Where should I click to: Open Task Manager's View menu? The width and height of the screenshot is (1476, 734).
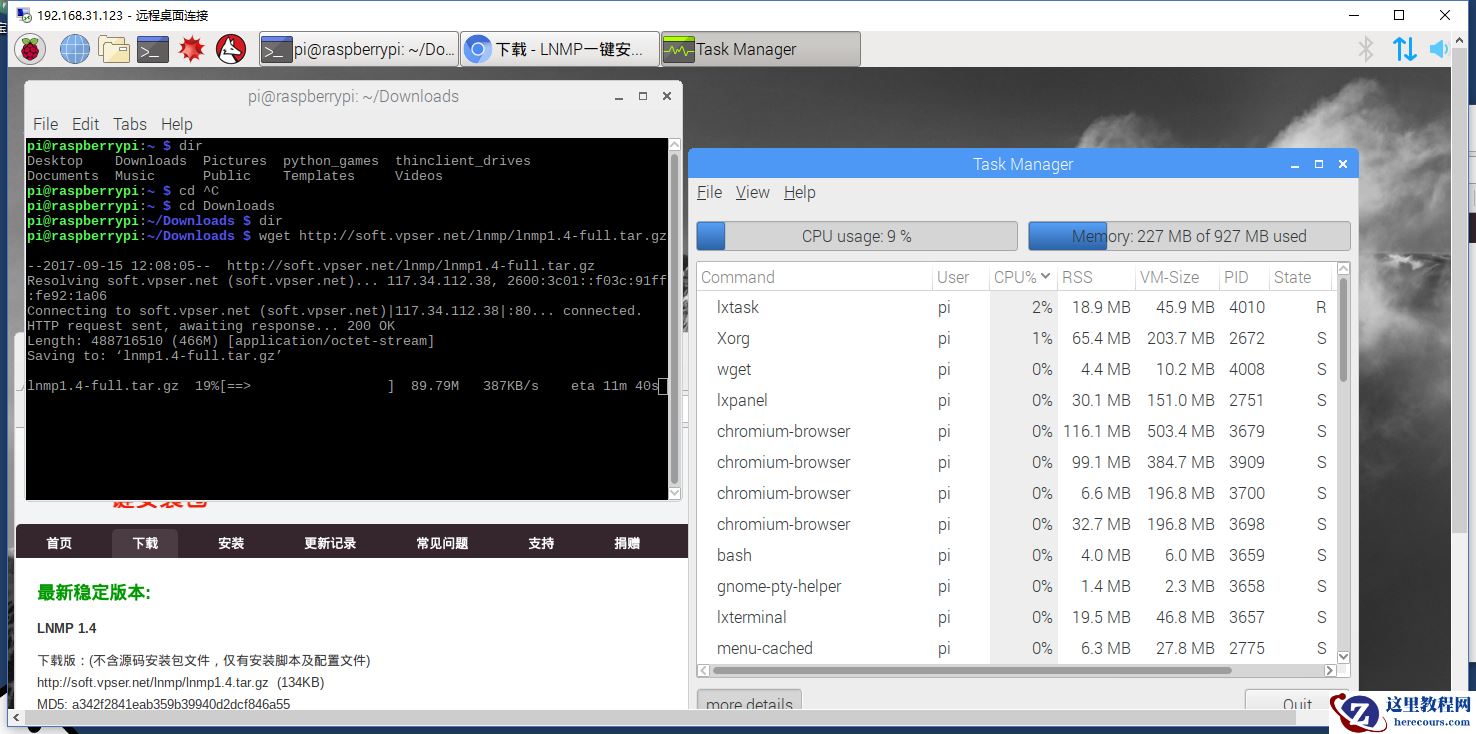coord(753,192)
